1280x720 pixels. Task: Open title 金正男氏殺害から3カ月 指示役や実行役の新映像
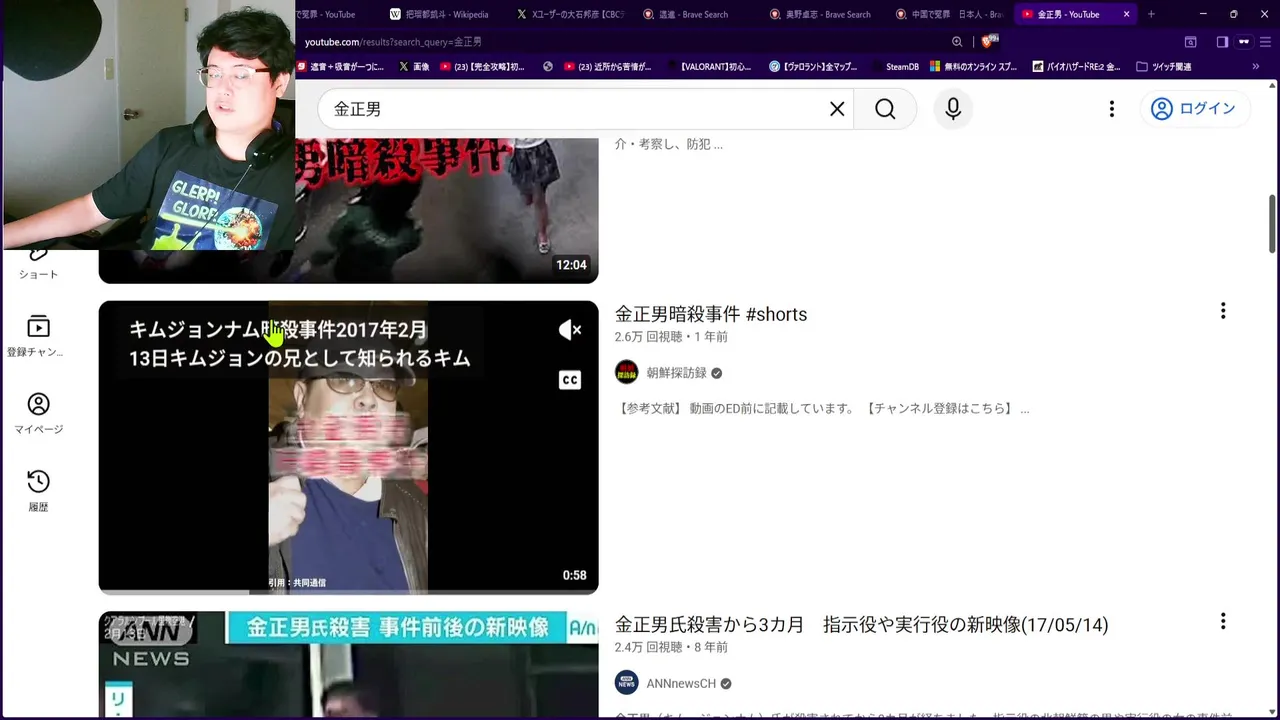(861, 625)
